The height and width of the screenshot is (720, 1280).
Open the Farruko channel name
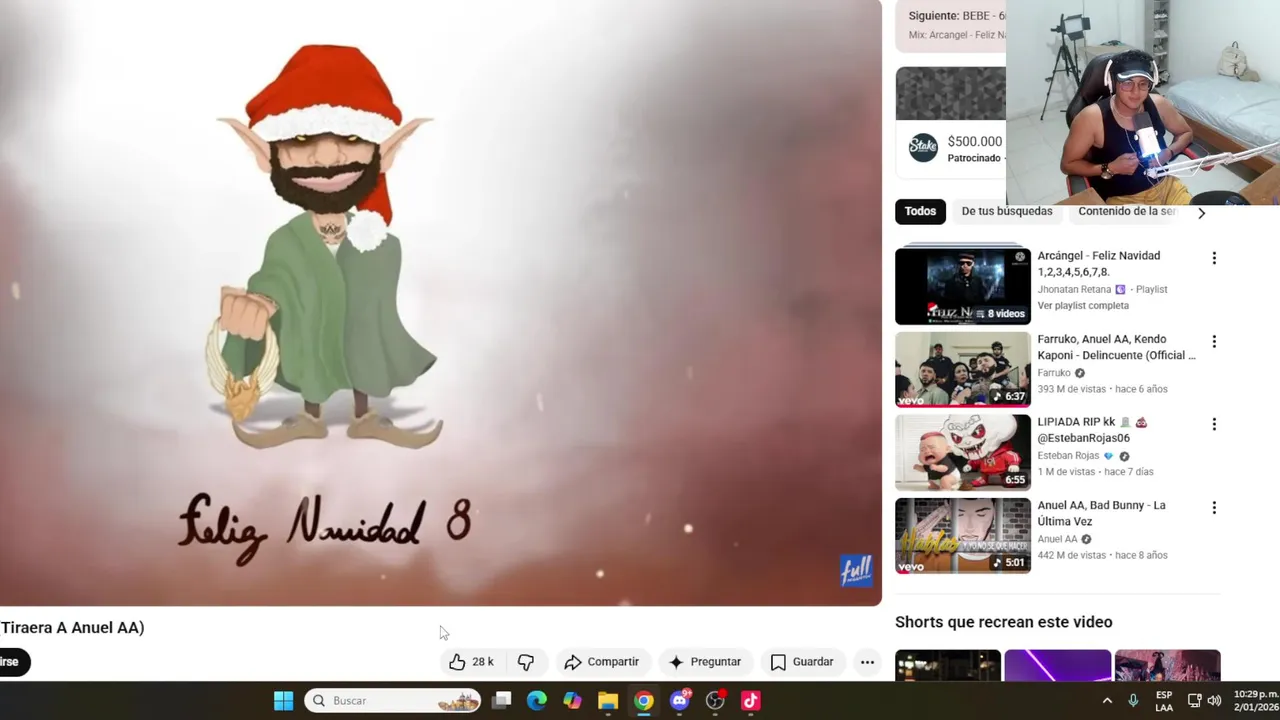1054,373
